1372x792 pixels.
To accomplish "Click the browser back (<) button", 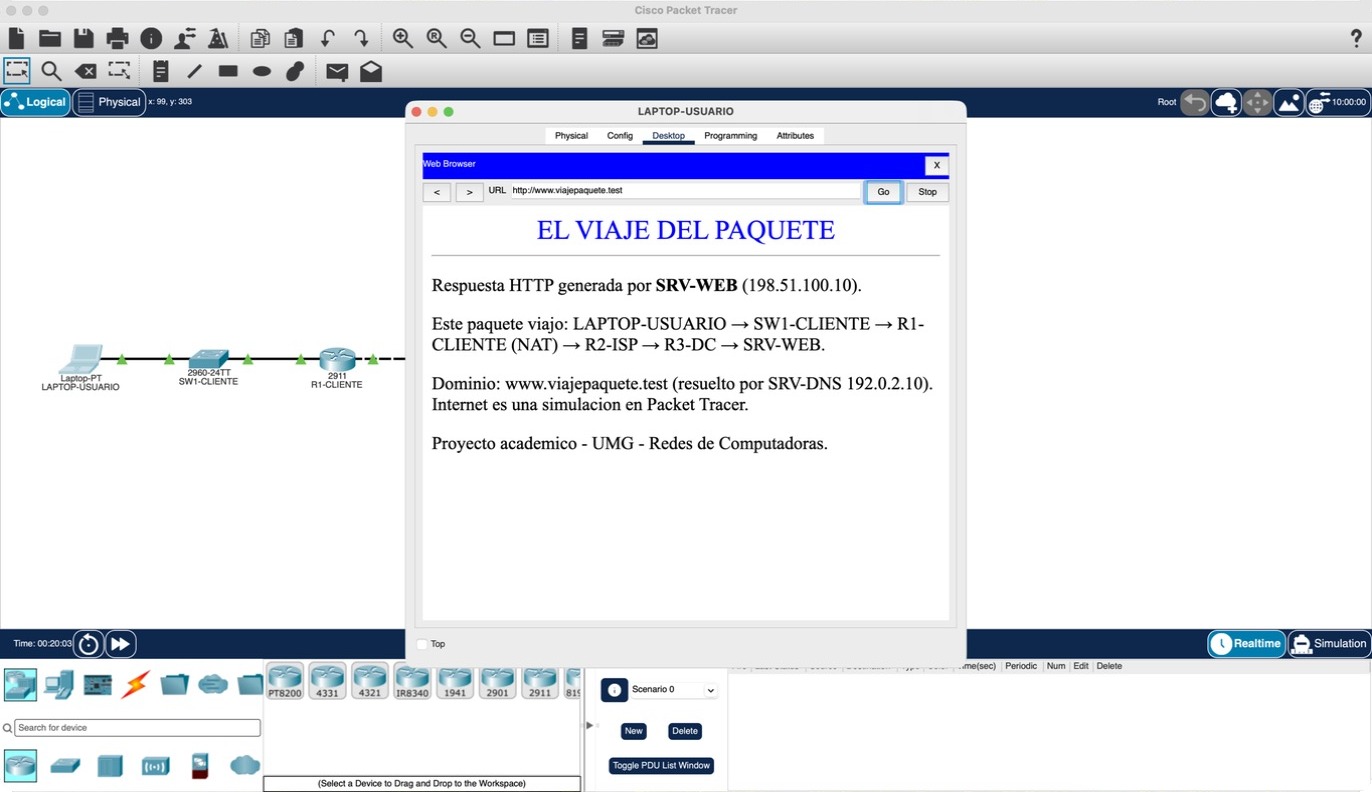I will 437,192.
